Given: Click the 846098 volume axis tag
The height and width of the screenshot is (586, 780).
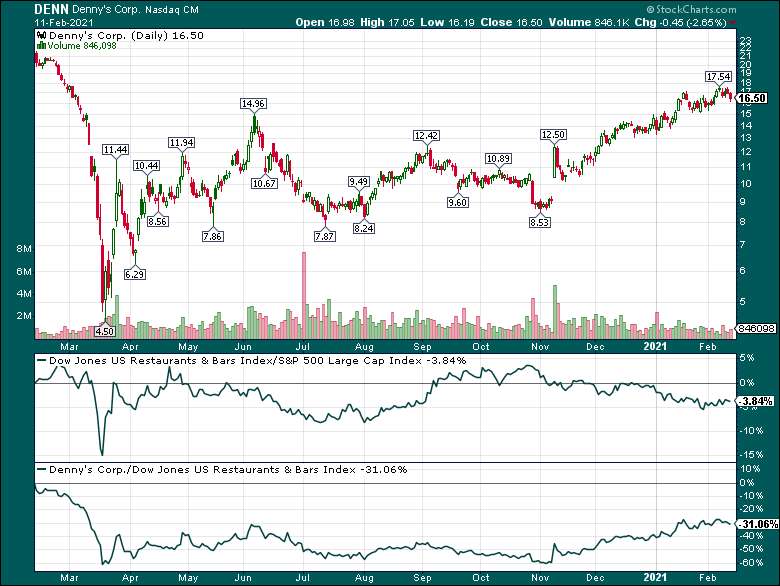Looking at the screenshot, I should click(x=756, y=328).
